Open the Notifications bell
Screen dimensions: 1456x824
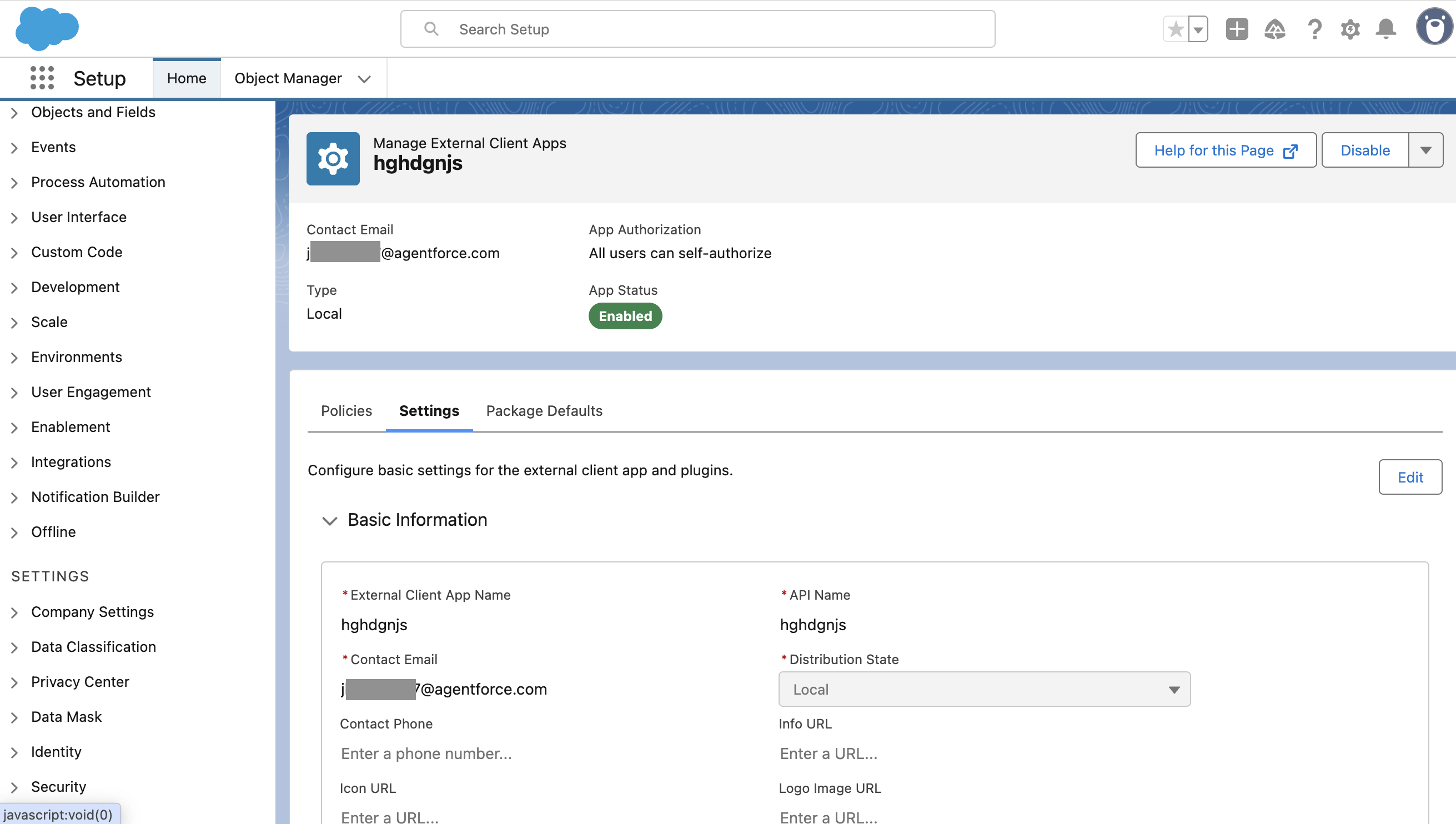(x=1386, y=29)
